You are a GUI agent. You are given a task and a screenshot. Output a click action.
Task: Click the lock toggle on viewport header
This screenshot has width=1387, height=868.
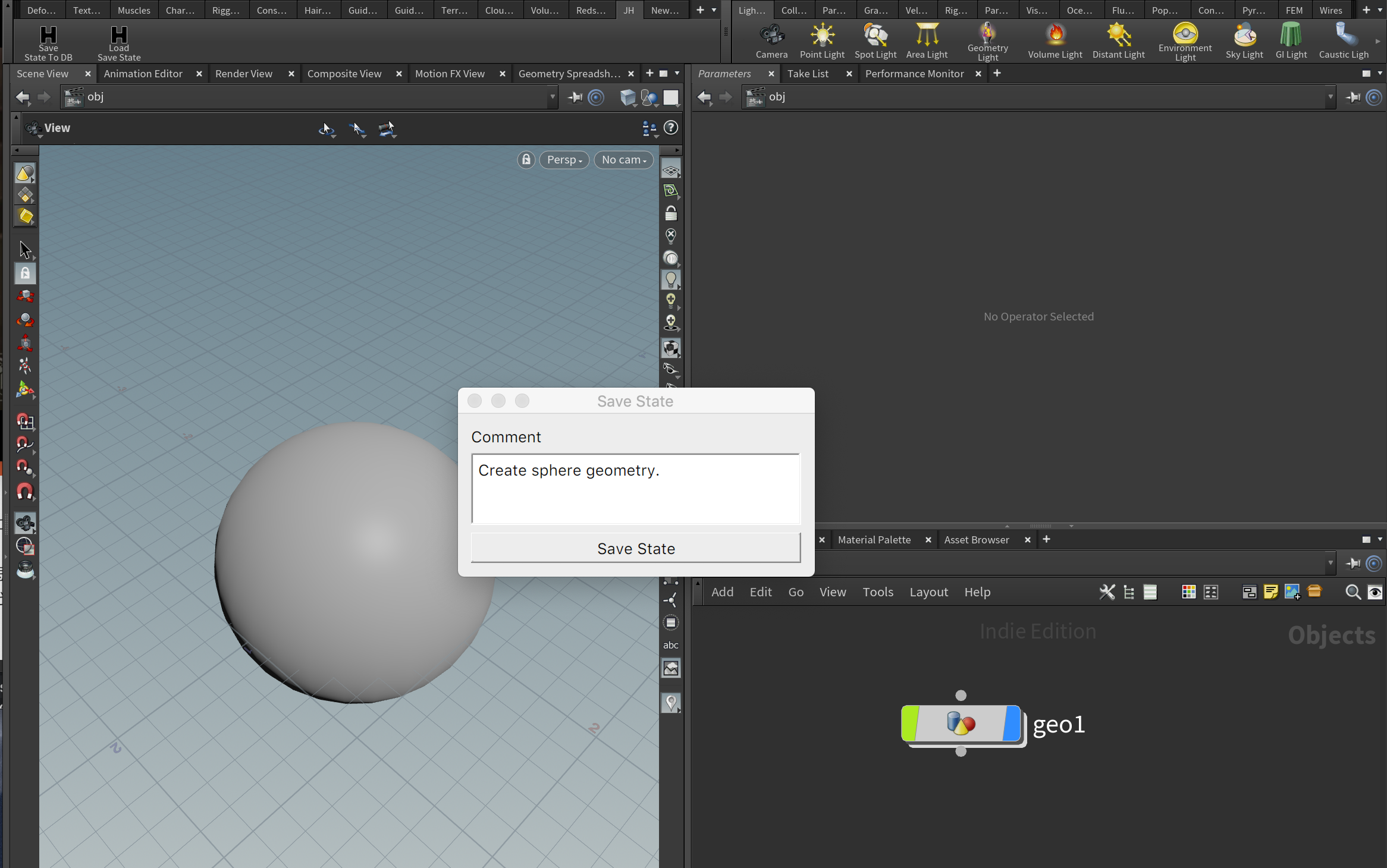pyautogui.click(x=524, y=159)
